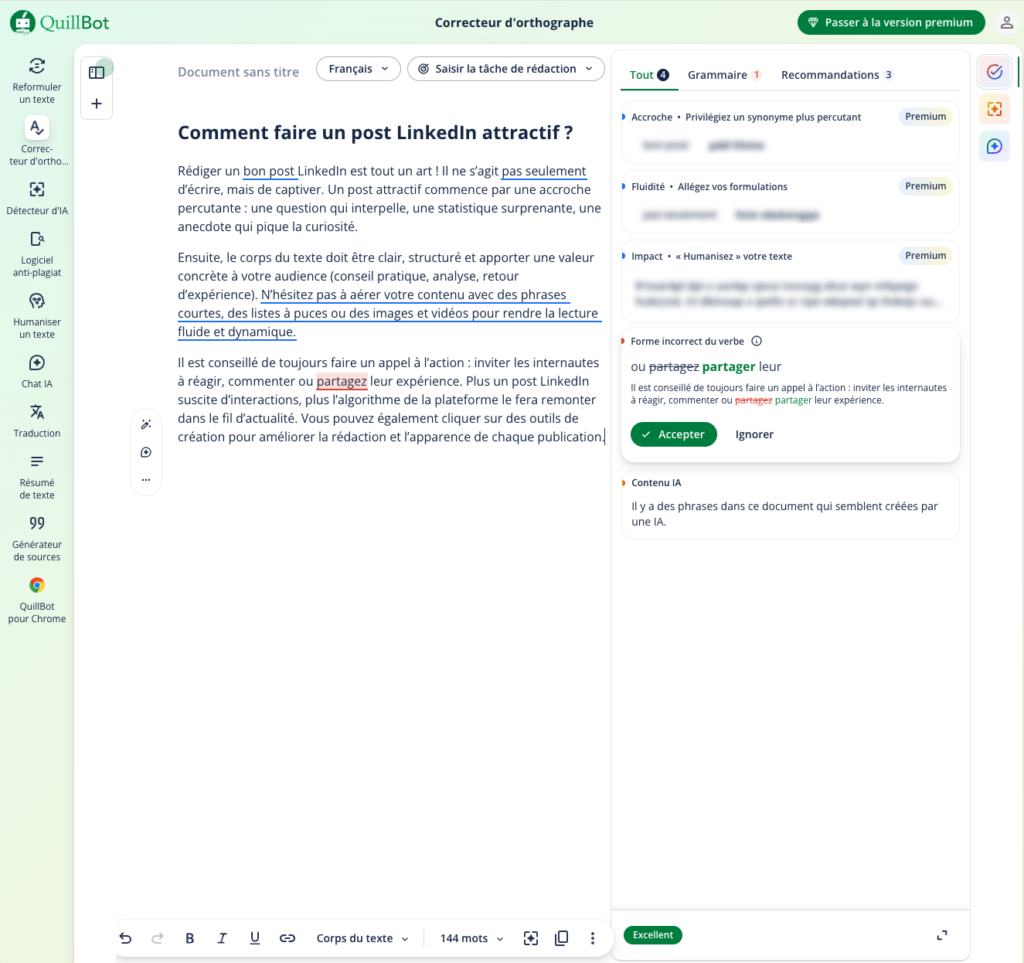
Task: Open the Détecteur d'IA tool
Action: tap(37, 197)
